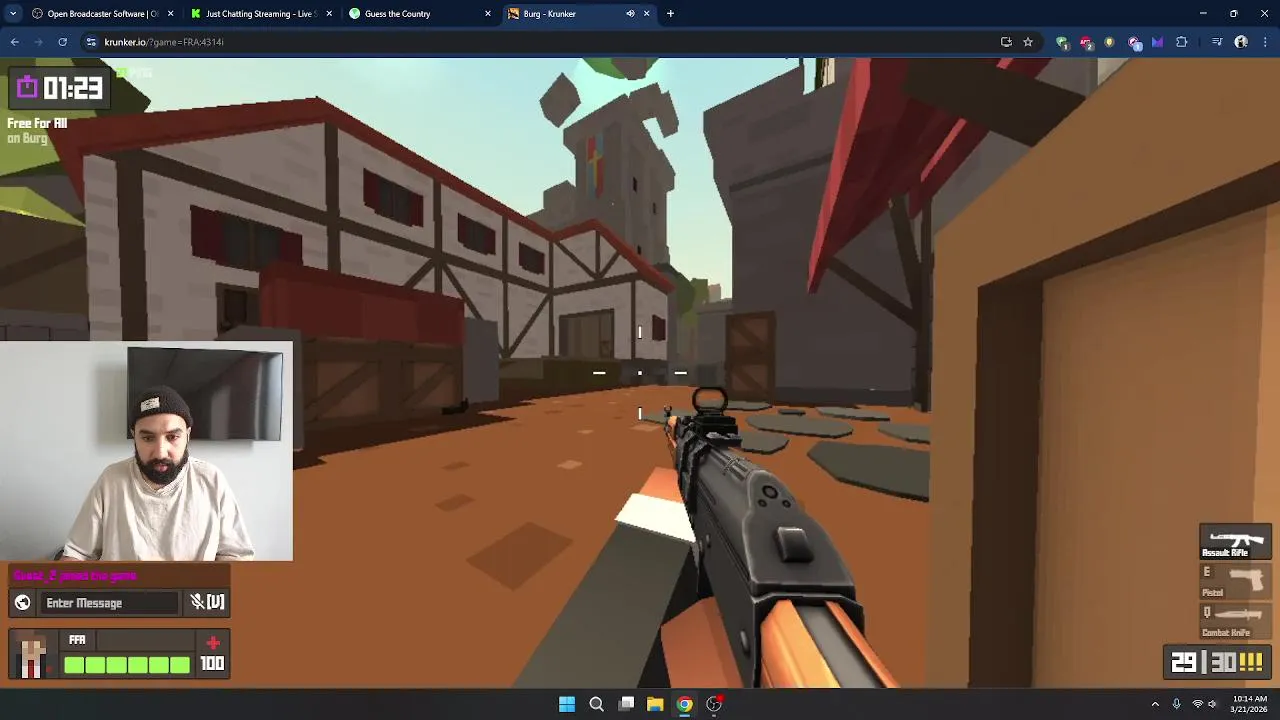
Task: Open the Windows Start menu
Action: coord(567,704)
